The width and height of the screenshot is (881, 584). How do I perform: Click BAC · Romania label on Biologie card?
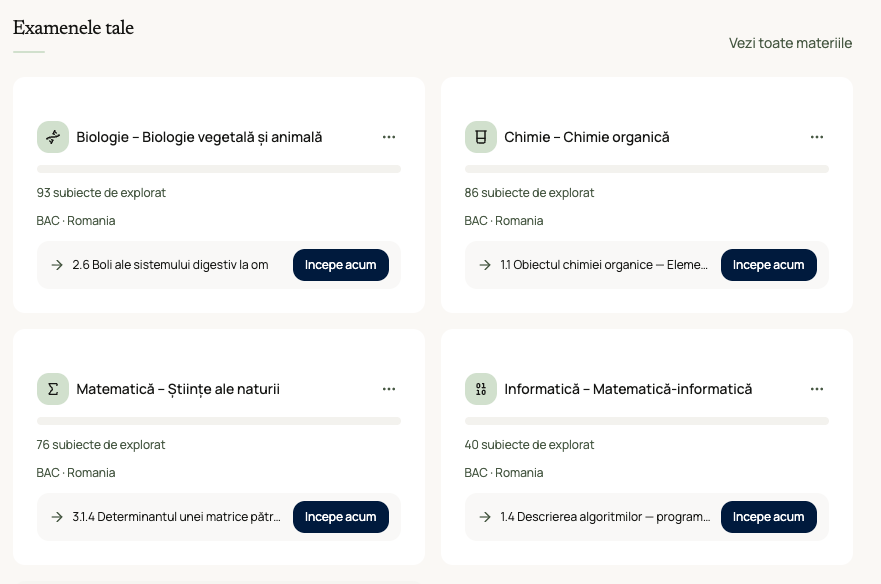76,221
